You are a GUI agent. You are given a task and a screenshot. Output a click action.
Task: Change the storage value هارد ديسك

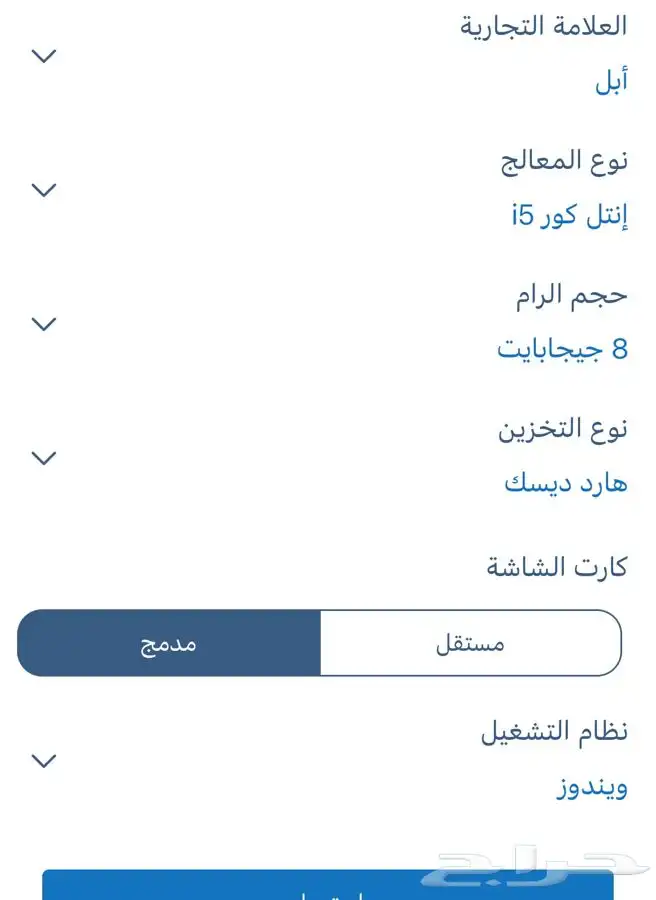(x=566, y=484)
